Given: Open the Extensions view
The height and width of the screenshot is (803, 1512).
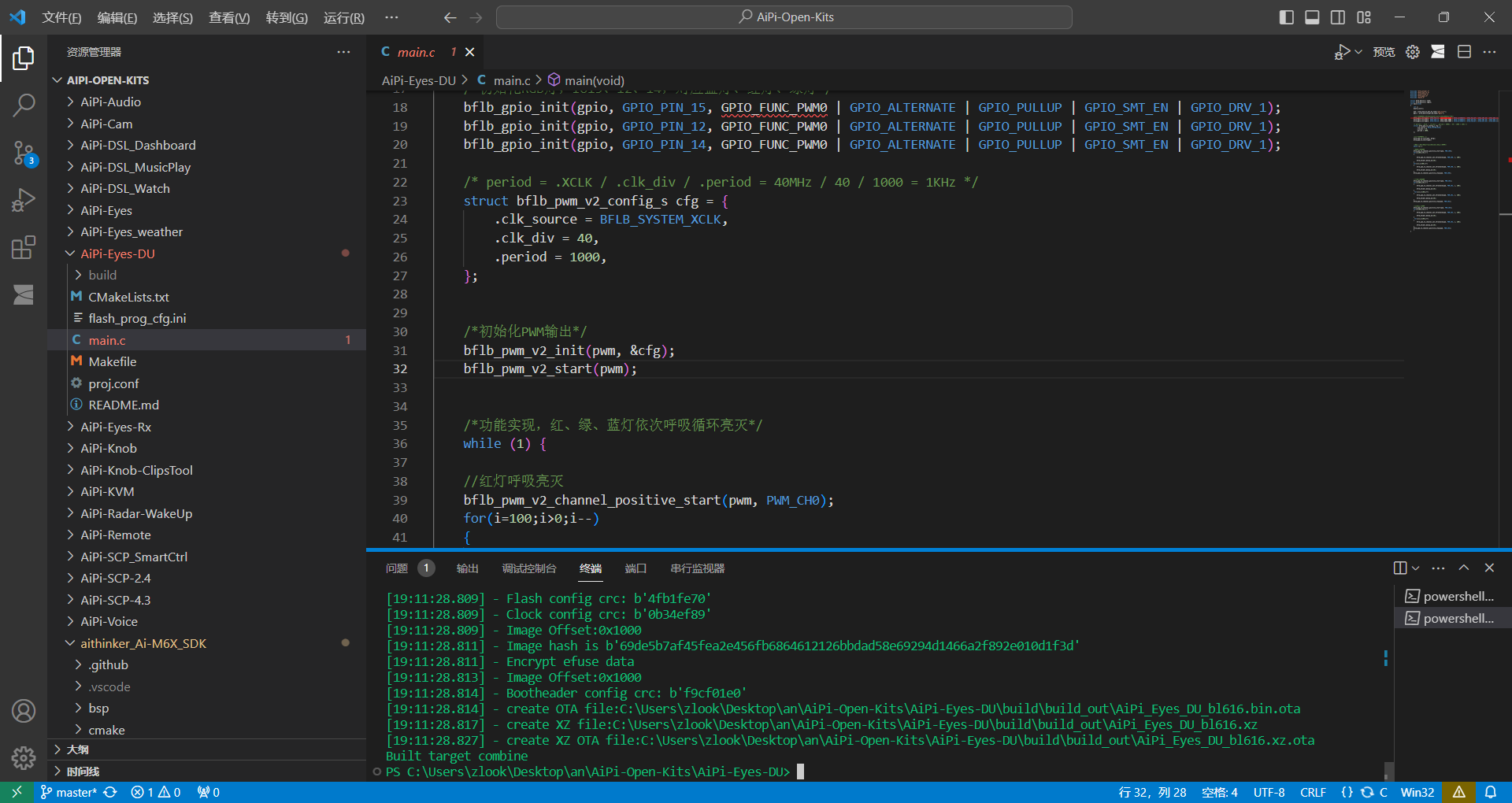Looking at the screenshot, I should tap(24, 247).
